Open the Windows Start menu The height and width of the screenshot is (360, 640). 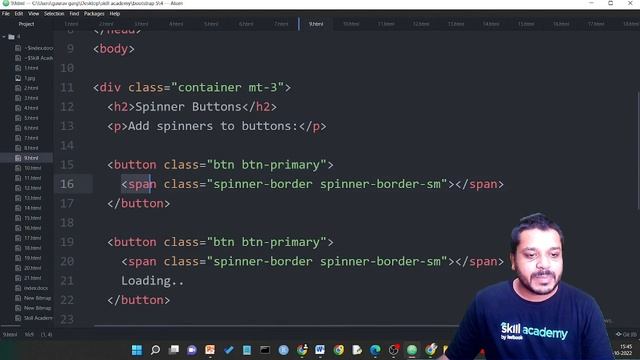[x=137, y=350]
